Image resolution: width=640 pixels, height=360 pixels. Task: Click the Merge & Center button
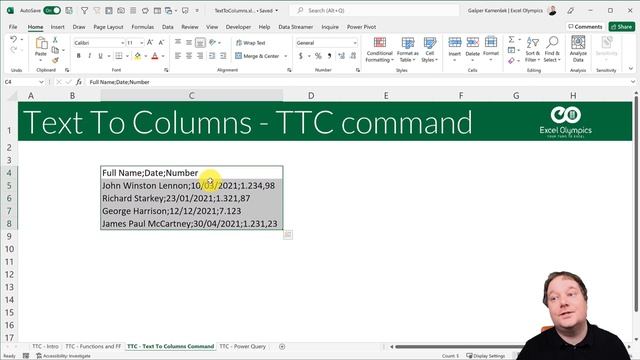coord(258,56)
